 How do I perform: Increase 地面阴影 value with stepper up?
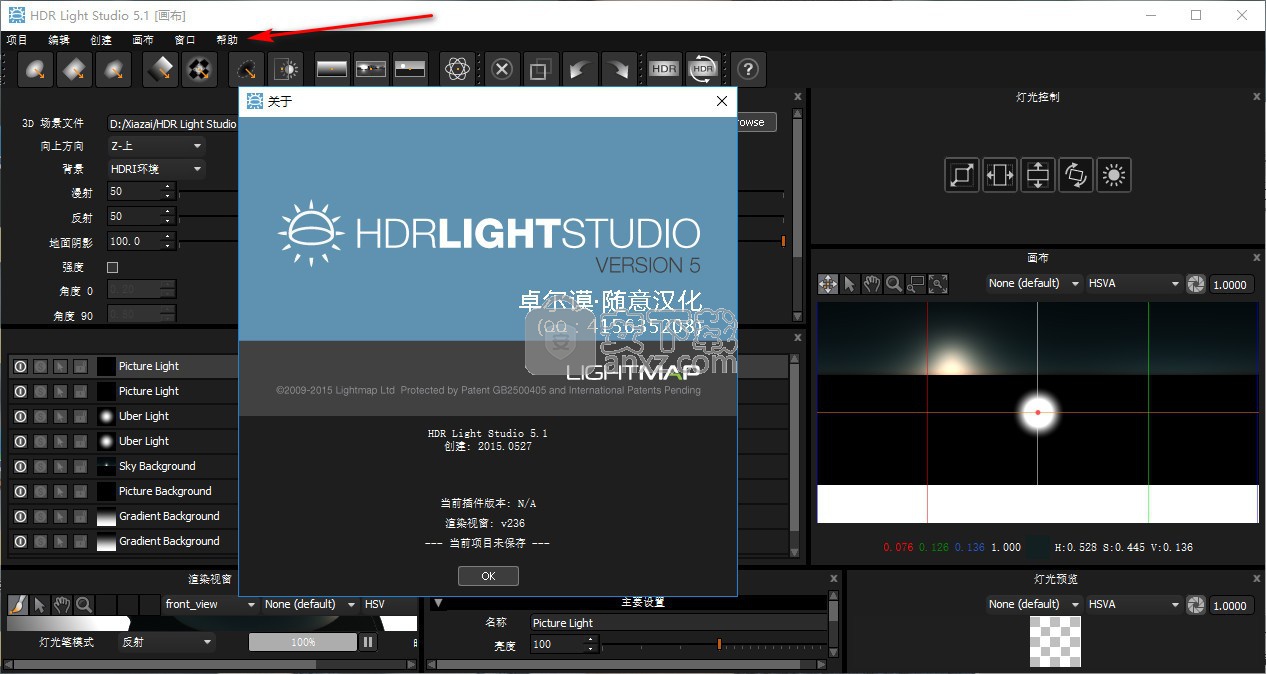tap(168, 237)
